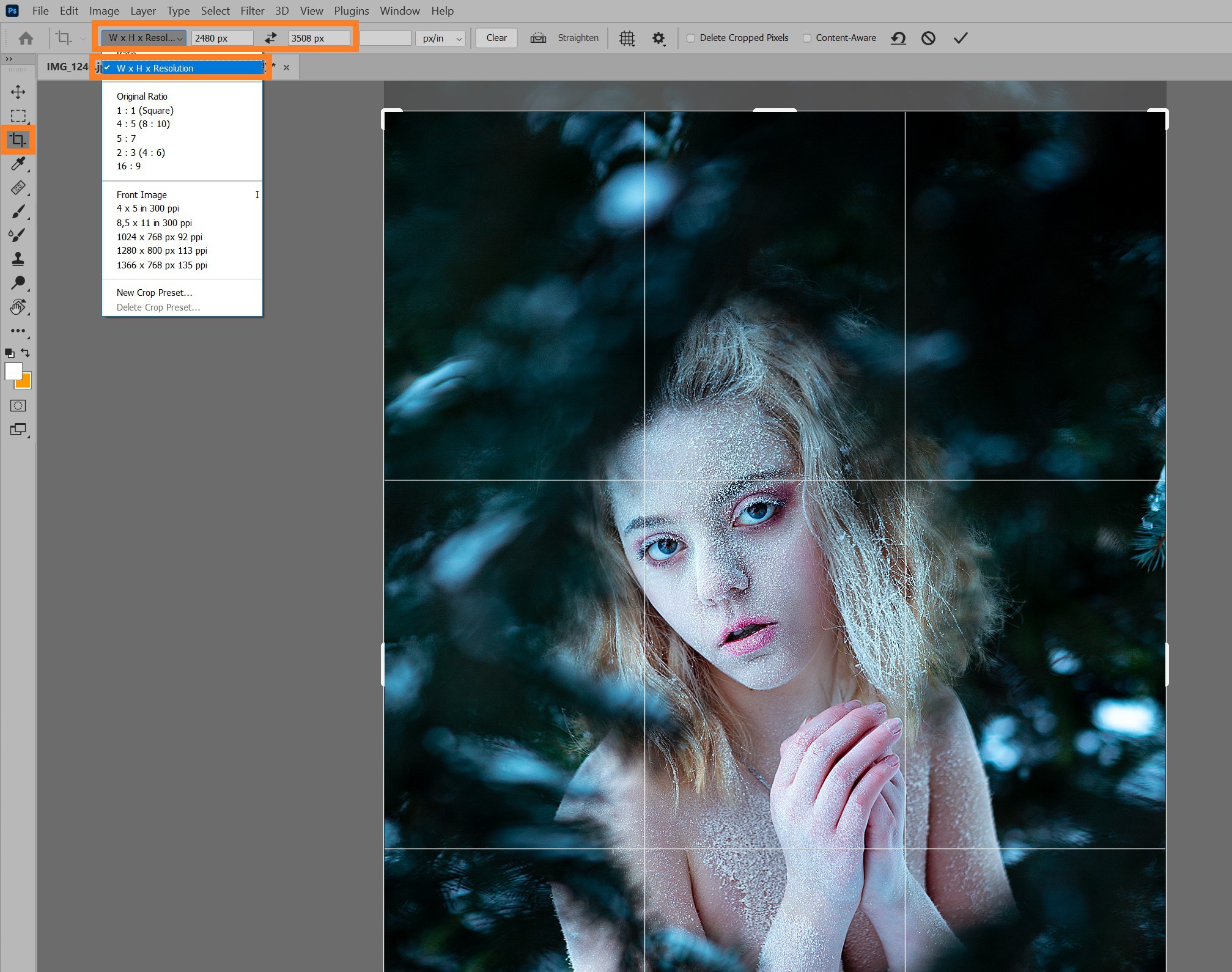Expand the px/in resolution units dropdown
This screenshot has width=1232, height=972.
pos(440,38)
